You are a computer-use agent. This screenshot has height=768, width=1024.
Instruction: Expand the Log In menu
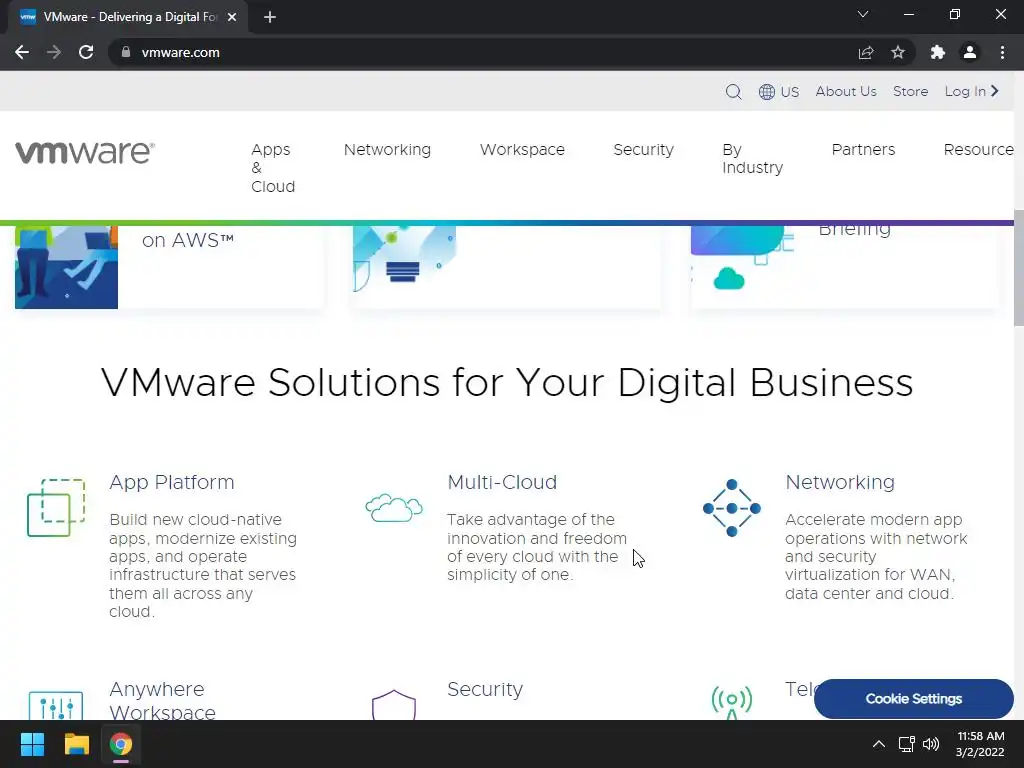click(x=972, y=91)
